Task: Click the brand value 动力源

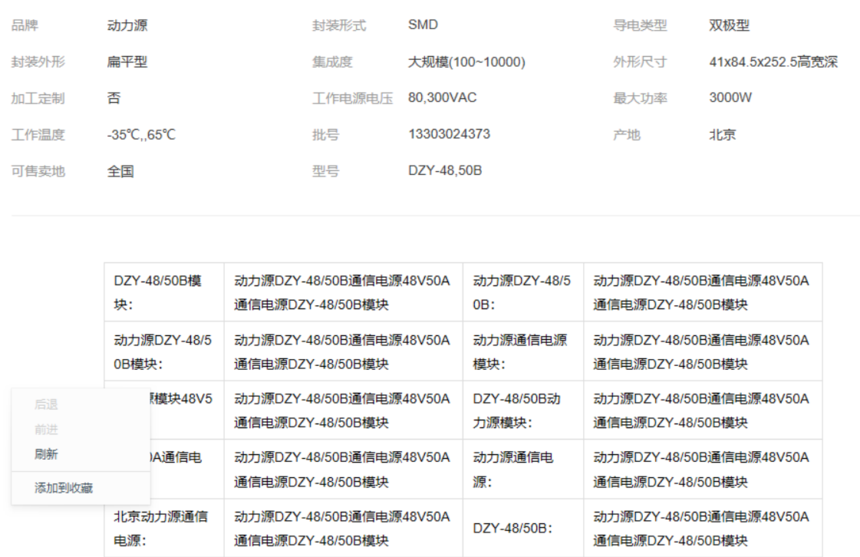Action: point(127,25)
